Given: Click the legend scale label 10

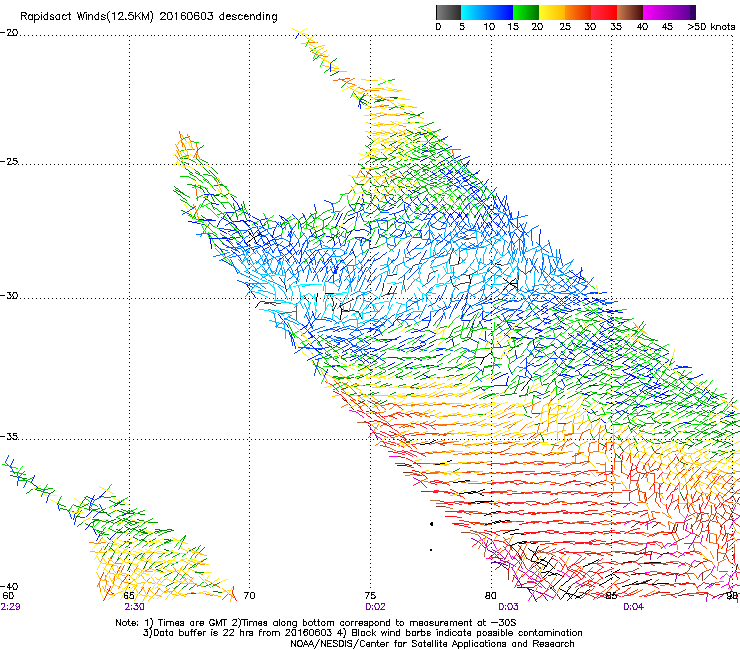Looking at the screenshot, I should [x=489, y=27].
